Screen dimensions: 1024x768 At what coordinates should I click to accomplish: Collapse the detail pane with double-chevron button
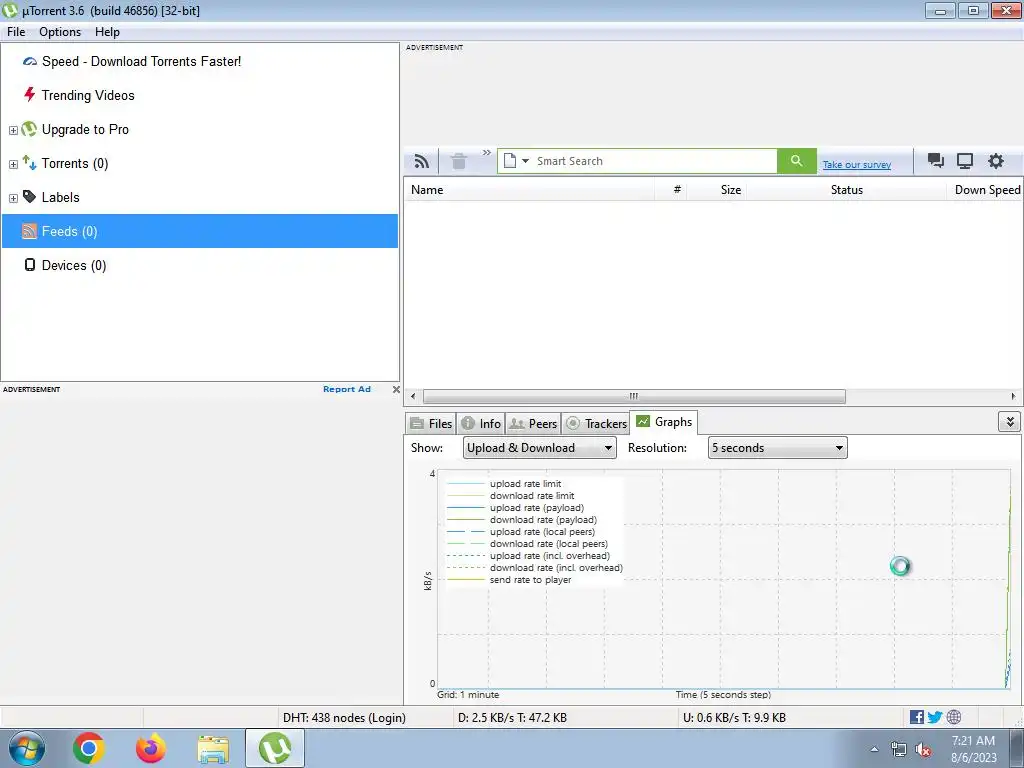(x=1009, y=422)
